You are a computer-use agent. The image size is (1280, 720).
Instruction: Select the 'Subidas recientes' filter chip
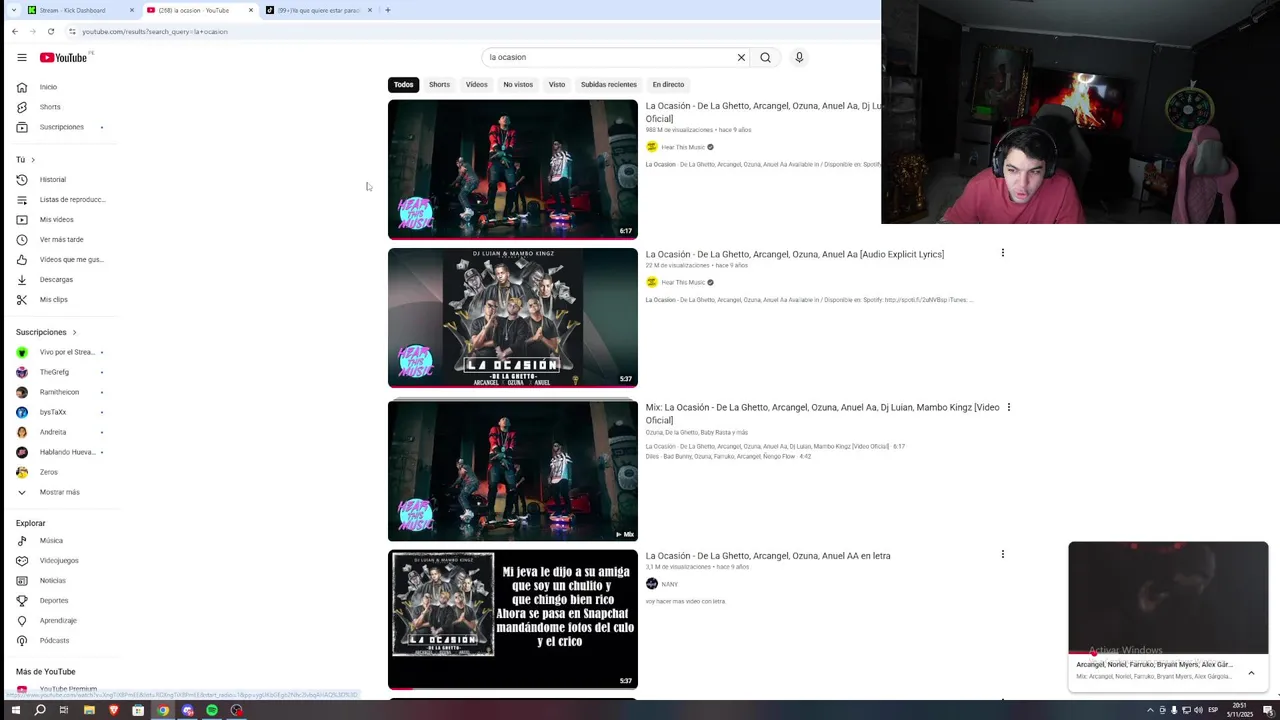tap(609, 84)
